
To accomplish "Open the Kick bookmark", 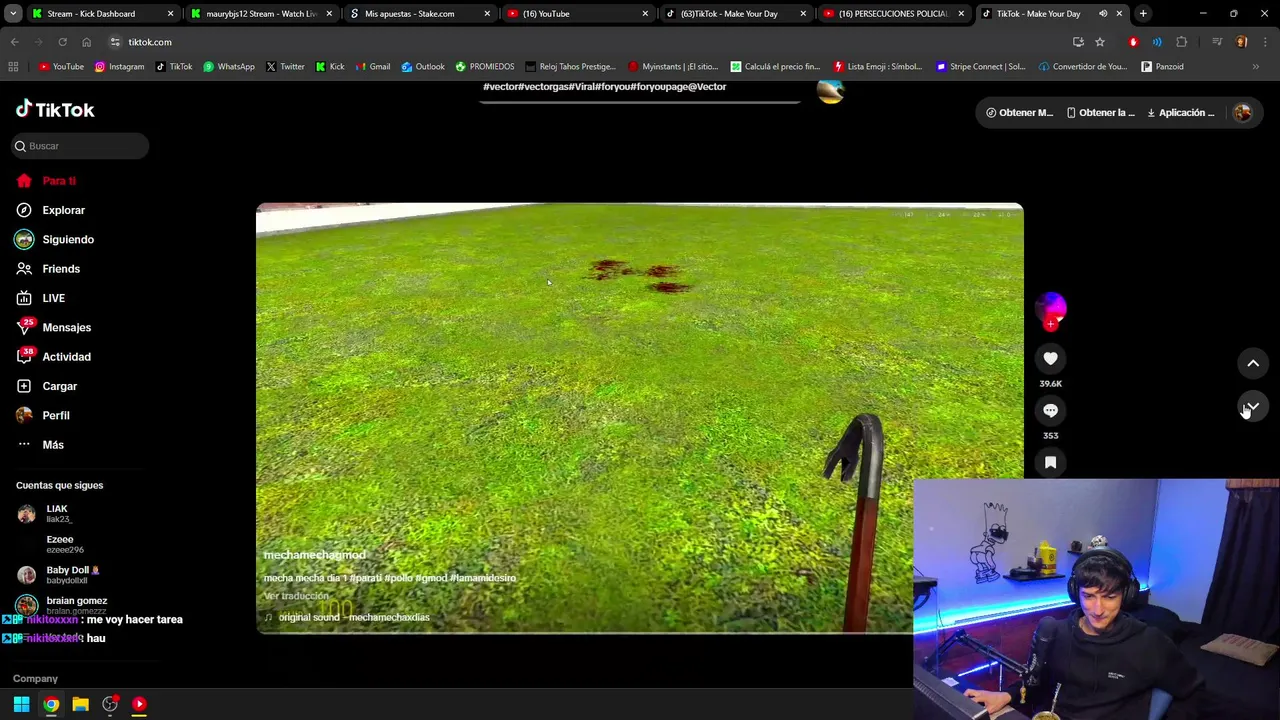I will [330, 67].
